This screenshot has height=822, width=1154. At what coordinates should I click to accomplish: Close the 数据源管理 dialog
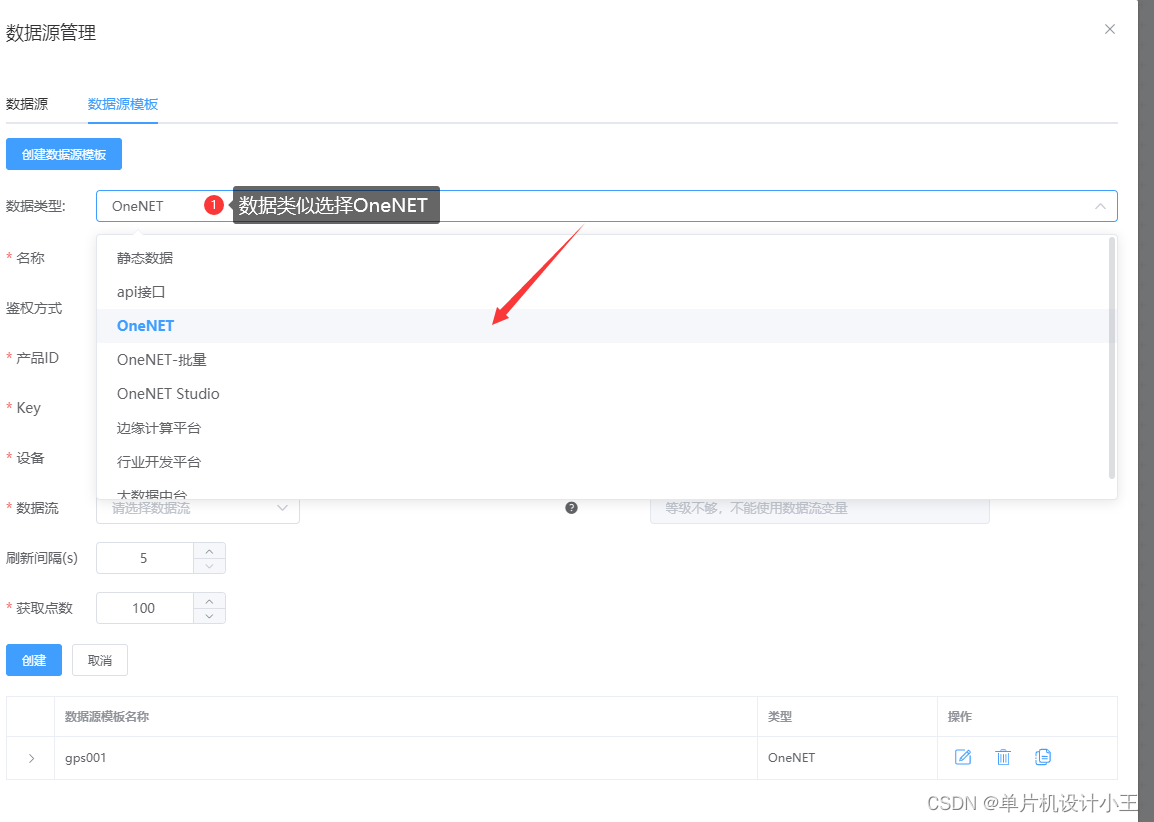[1110, 29]
